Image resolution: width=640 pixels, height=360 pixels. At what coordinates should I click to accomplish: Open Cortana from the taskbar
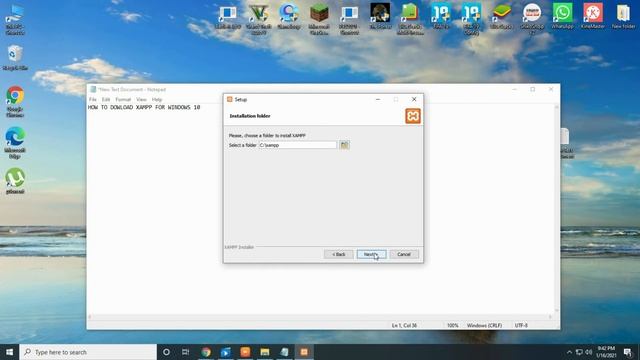pos(166,352)
